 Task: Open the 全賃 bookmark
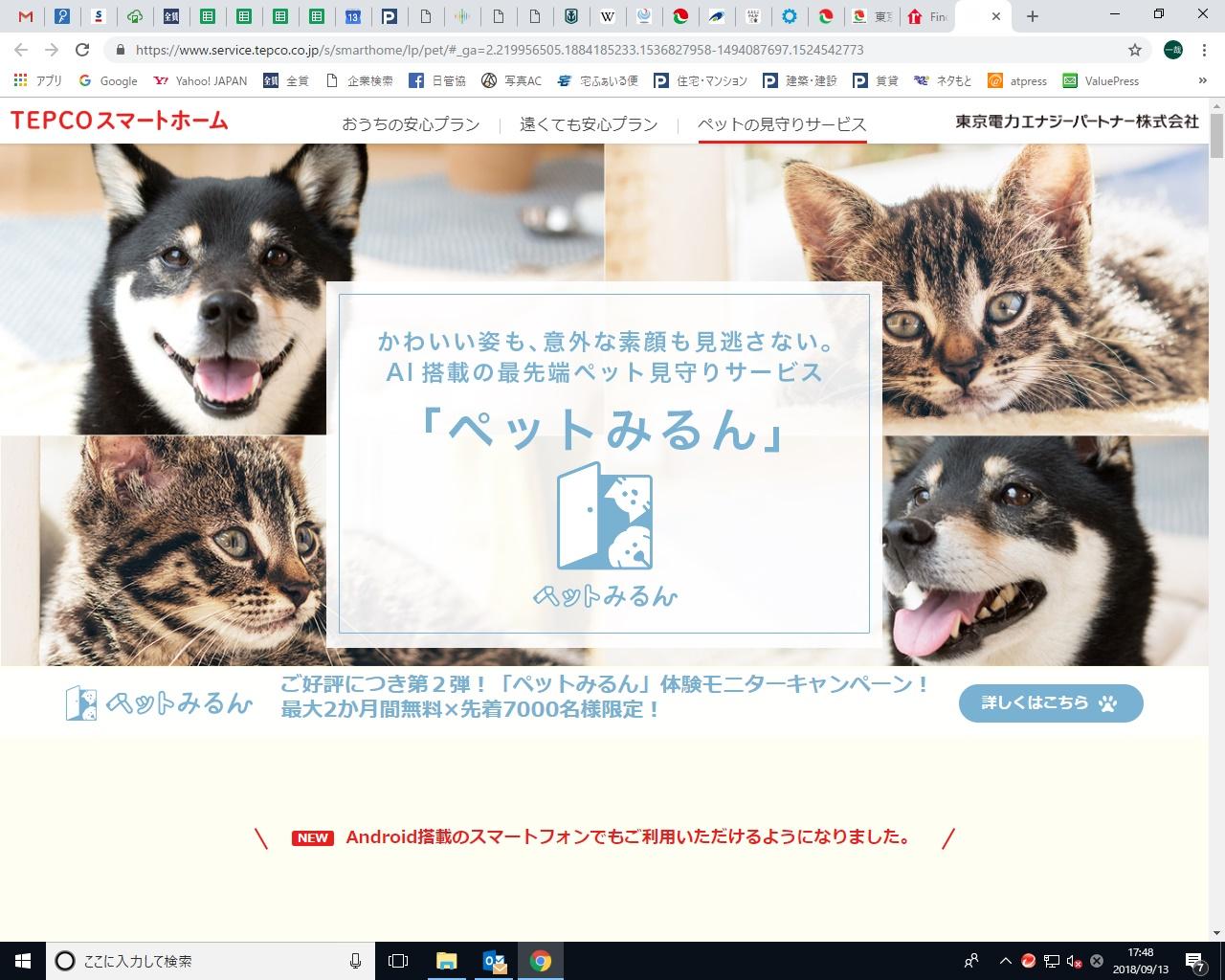[x=286, y=81]
